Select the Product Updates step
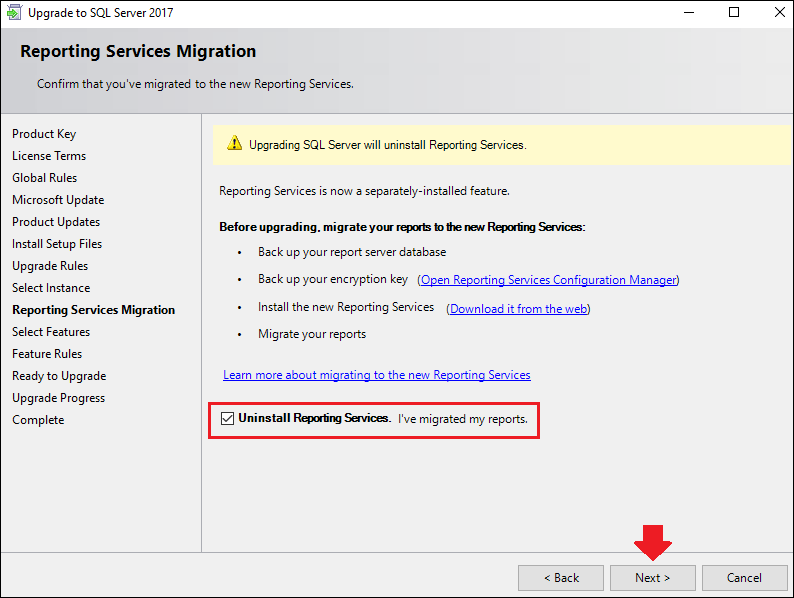Viewport: 794px width, 598px height. [56, 222]
